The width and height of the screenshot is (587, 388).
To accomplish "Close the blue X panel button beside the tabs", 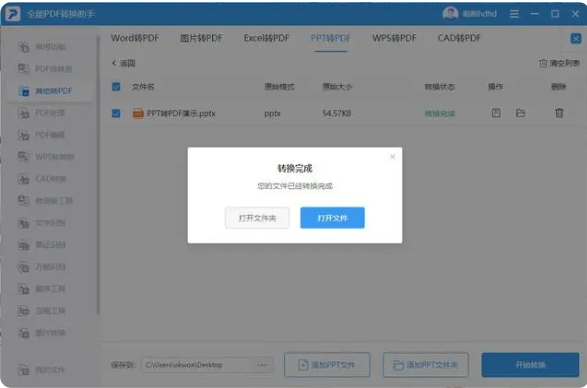I will [x=576, y=39].
